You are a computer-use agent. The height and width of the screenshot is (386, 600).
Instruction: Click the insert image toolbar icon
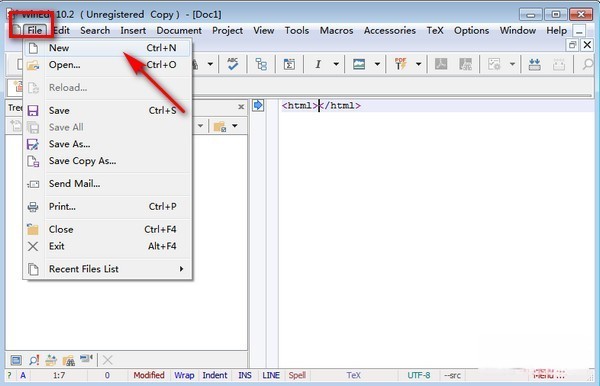point(359,64)
